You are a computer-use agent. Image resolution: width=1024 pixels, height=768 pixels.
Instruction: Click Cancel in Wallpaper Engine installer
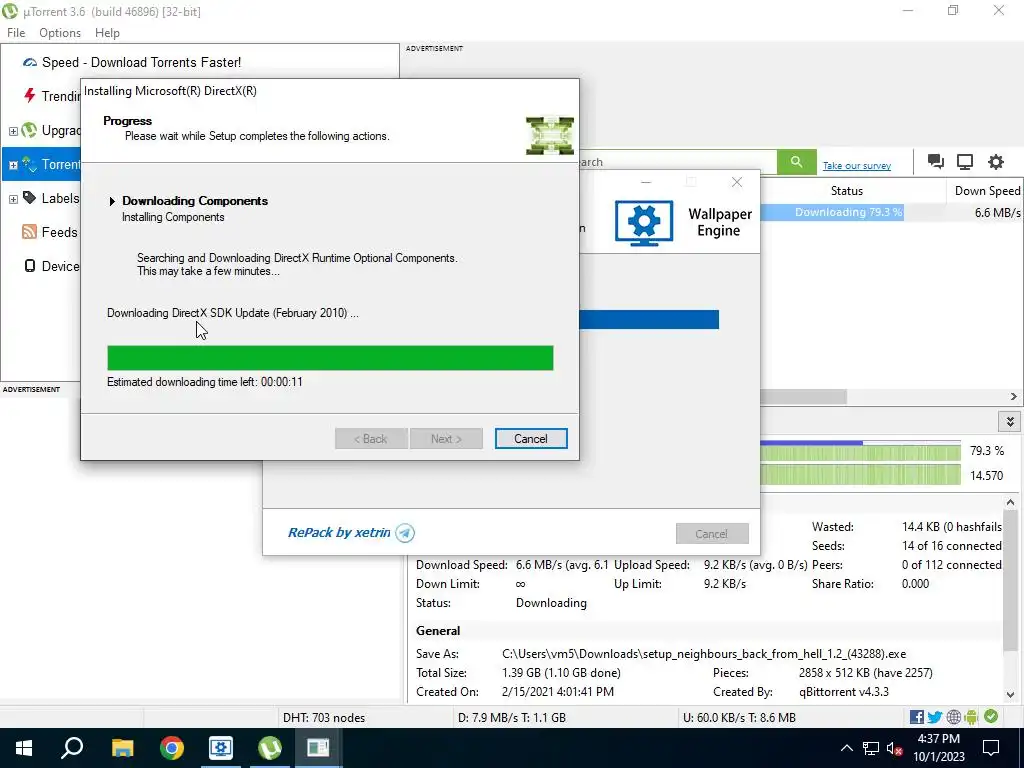click(712, 534)
